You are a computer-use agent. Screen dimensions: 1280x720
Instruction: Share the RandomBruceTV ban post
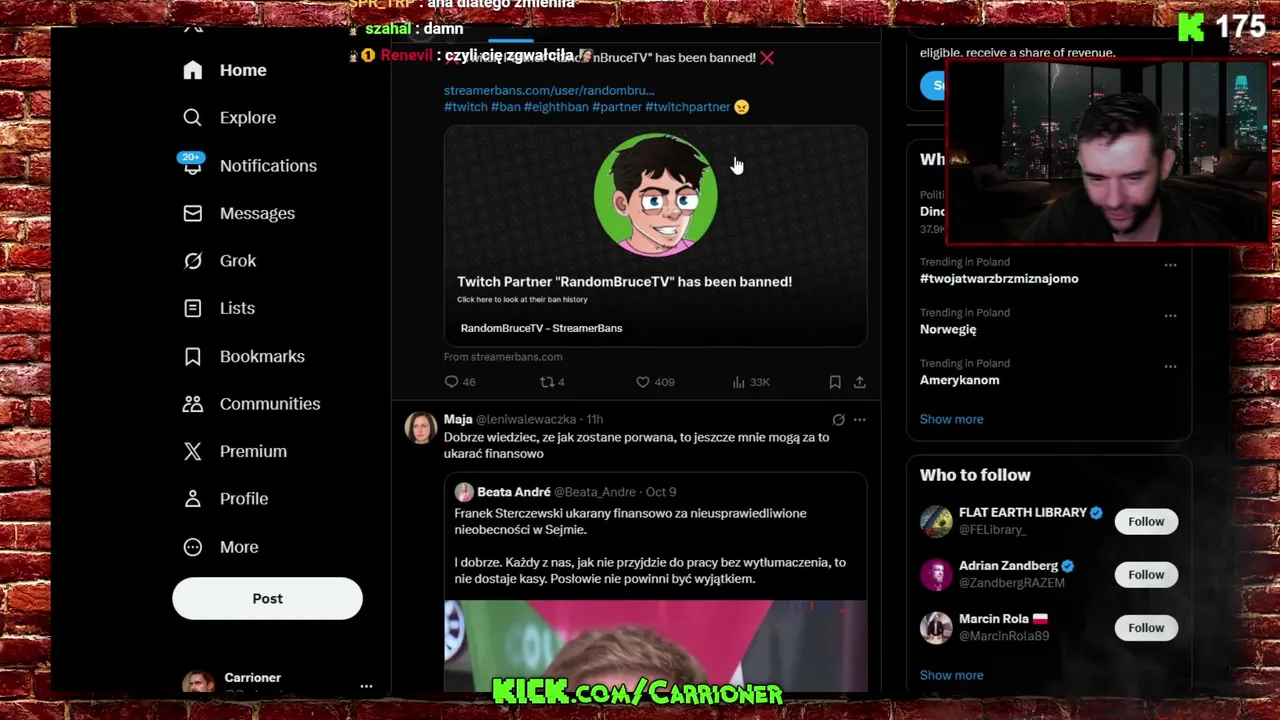coord(859,382)
